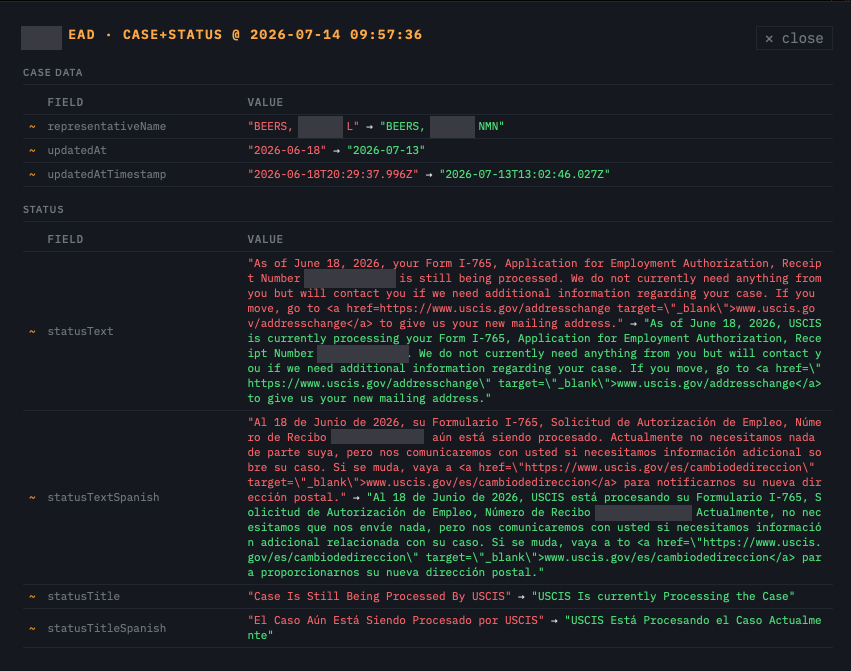Image resolution: width=851 pixels, height=671 pixels.
Task: Click the EAD CASE+STATUS timestamp heading
Action: coord(245,35)
